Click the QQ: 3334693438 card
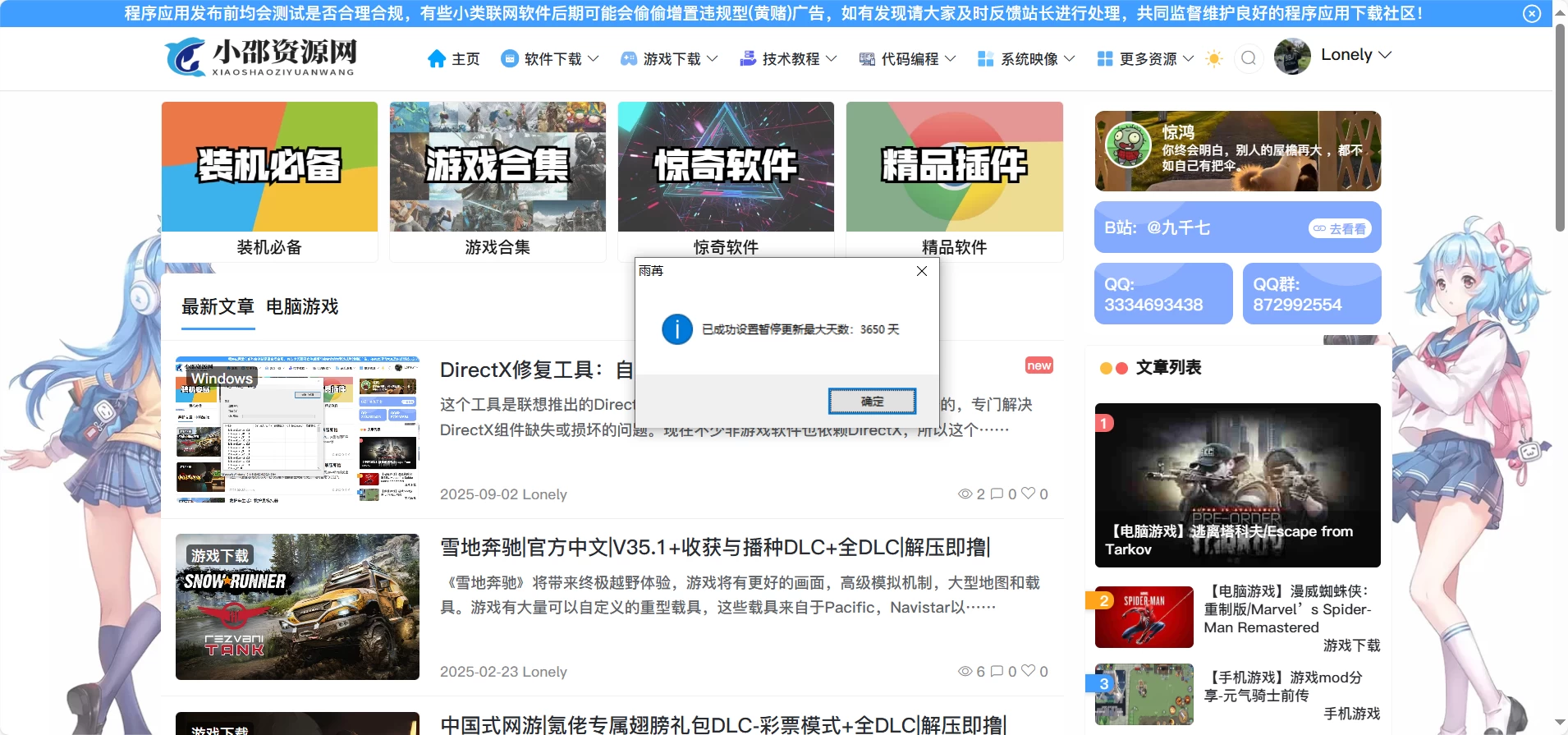The image size is (1568, 735). click(1163, 294)
